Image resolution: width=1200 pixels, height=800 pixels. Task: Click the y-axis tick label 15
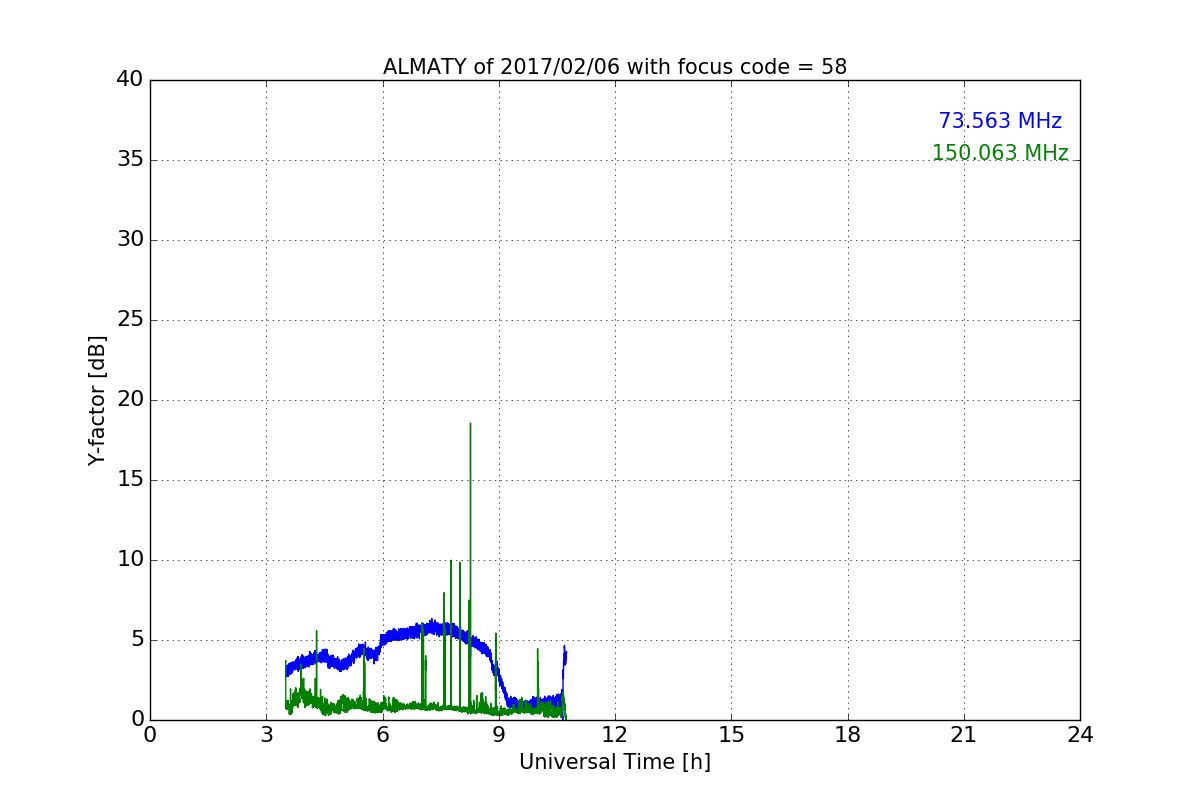point(130,480)
